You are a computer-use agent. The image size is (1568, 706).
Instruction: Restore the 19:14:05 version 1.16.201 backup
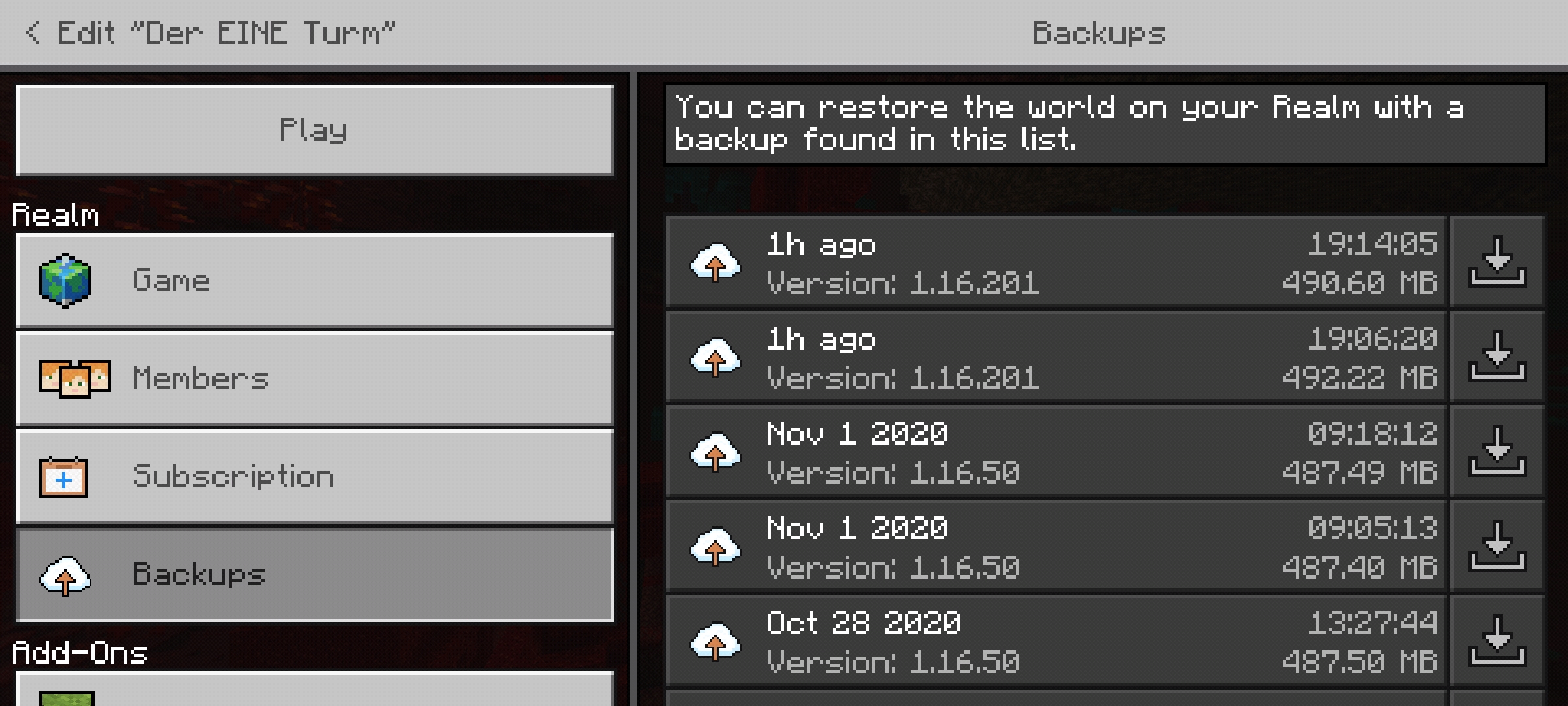click(x=1056, y=261)
